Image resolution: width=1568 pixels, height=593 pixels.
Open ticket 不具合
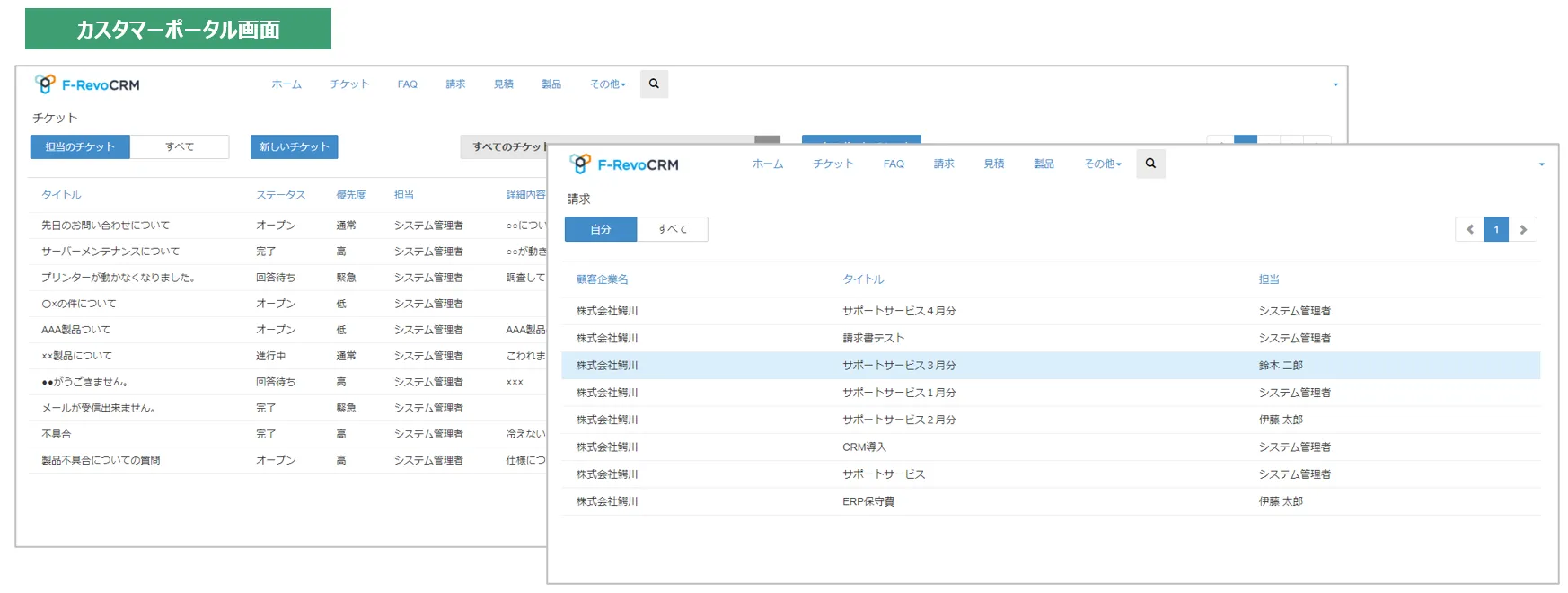click(x=56, y=434)
